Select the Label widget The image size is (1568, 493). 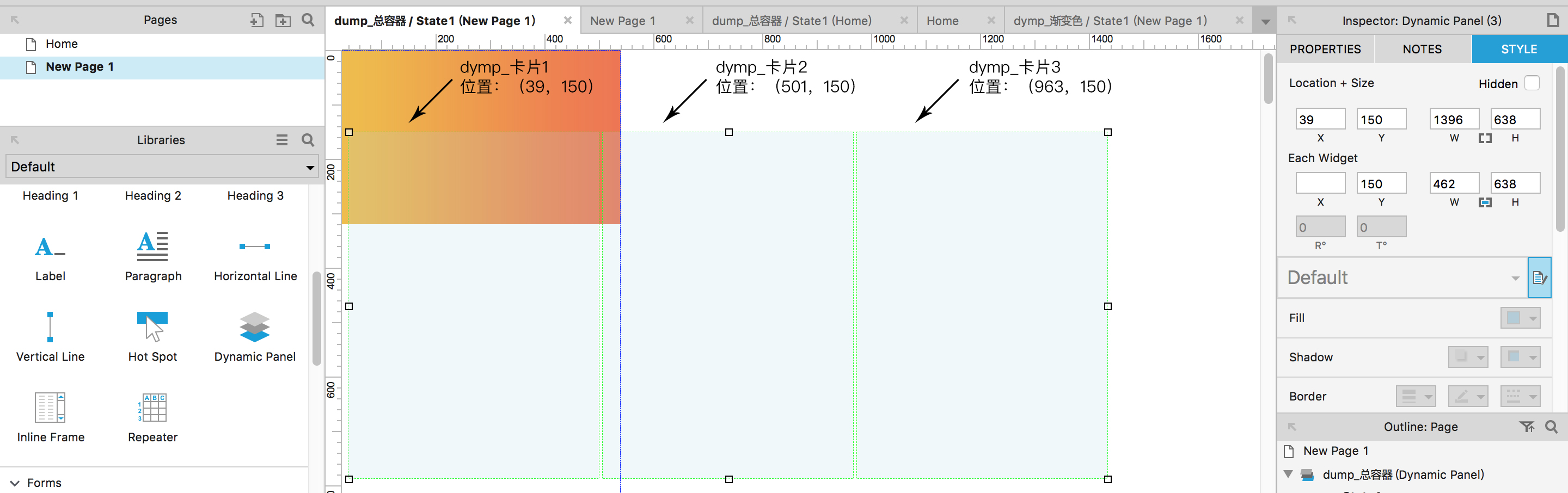(50, 258)
